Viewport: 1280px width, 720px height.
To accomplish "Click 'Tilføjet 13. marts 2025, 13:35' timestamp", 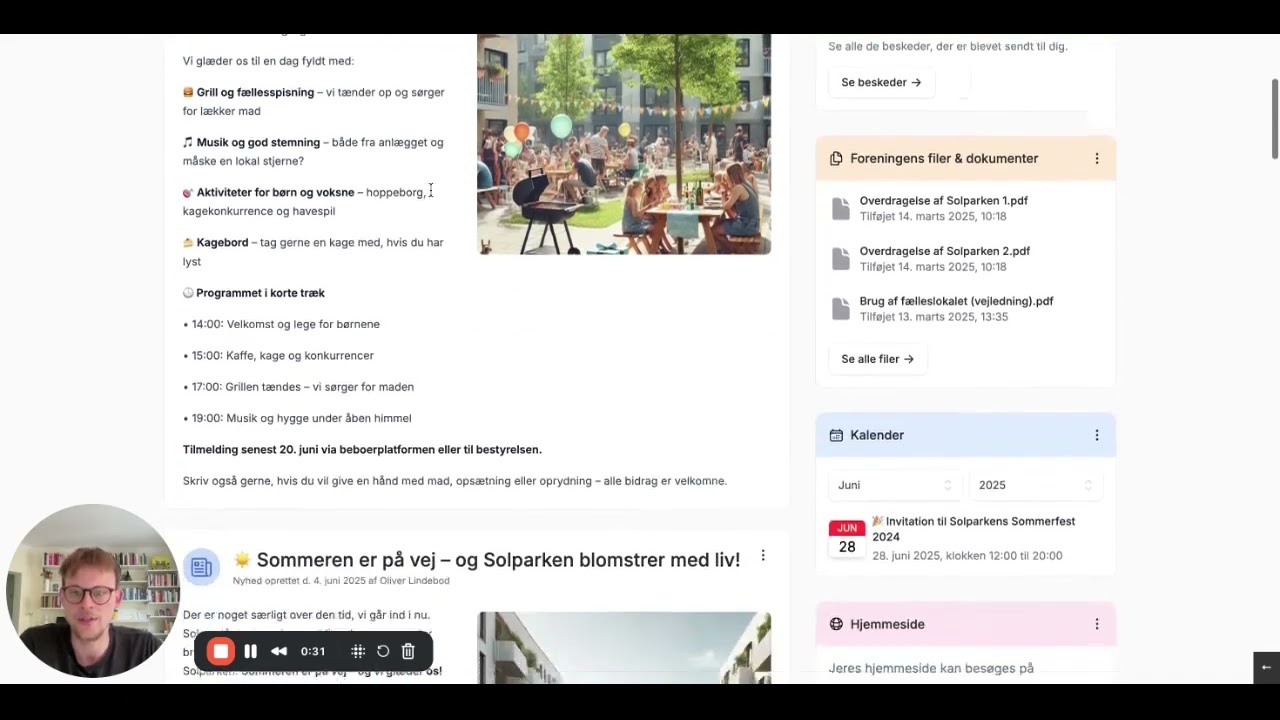I will click(x=934, y=317).
